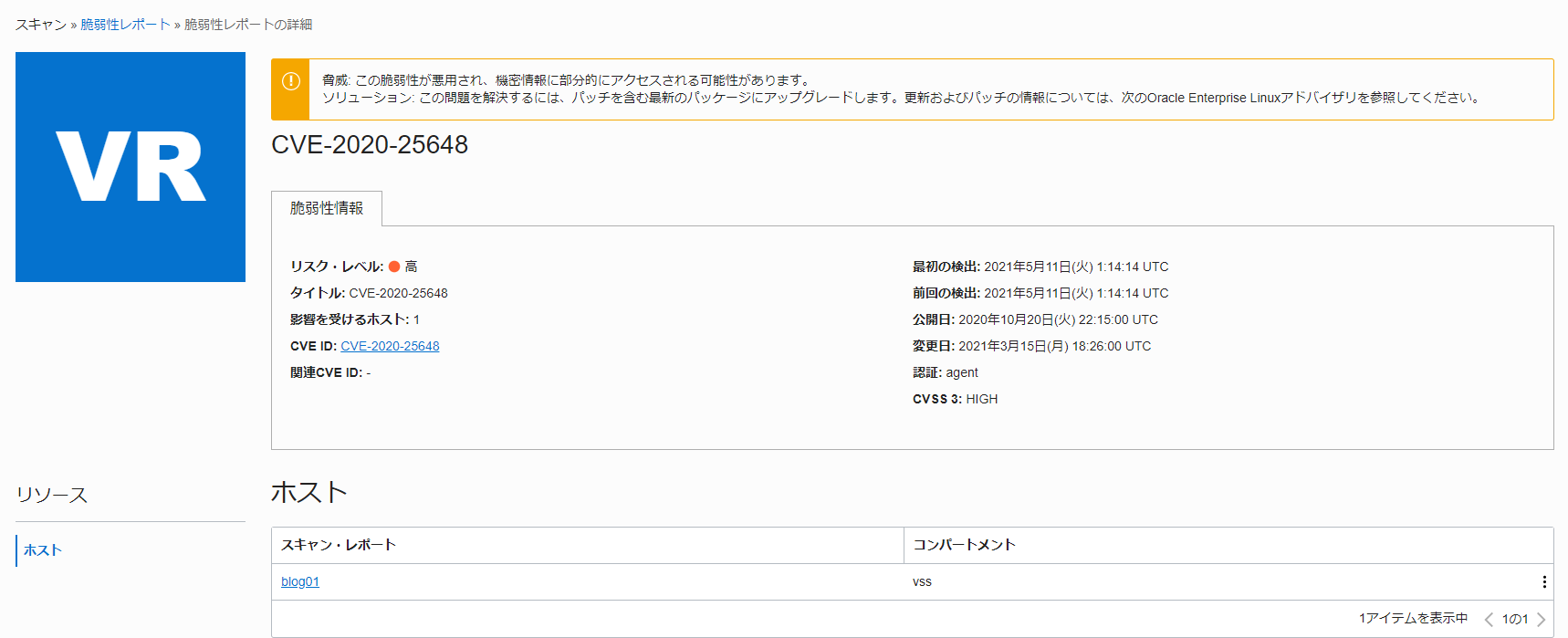Click the red high-risk level indicator dot

[x=394, y=267]
